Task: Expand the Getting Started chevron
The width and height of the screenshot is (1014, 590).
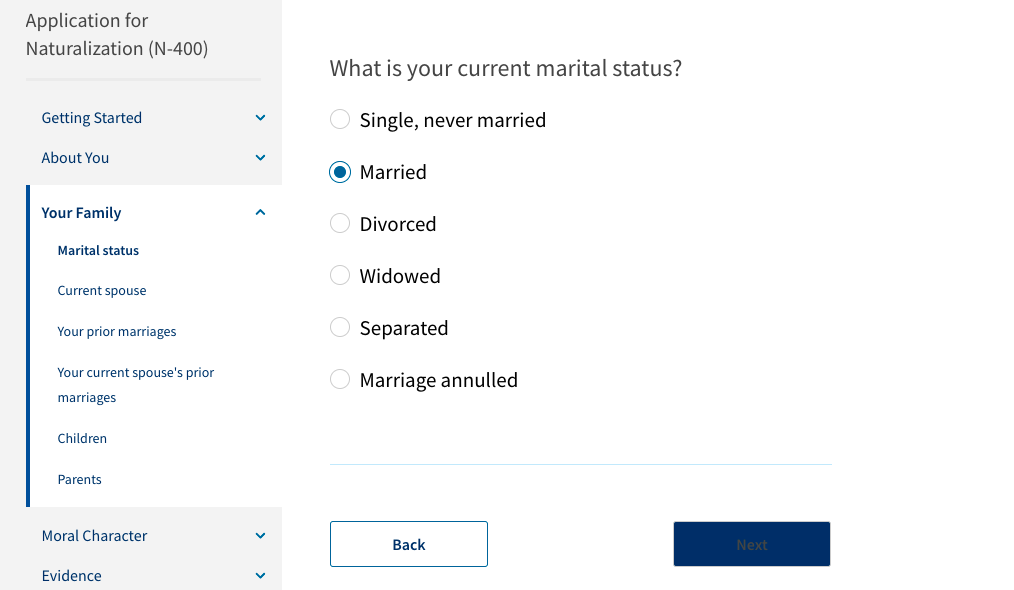Action: tap(260, 118)
